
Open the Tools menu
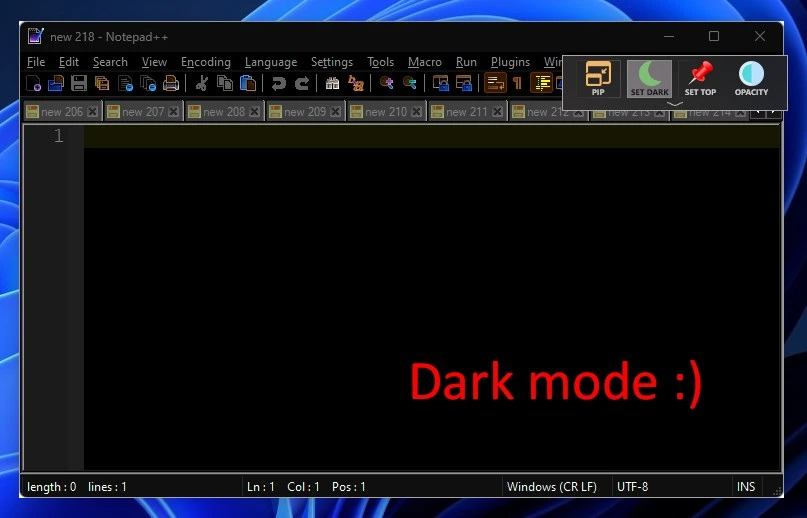pos(380,62)
